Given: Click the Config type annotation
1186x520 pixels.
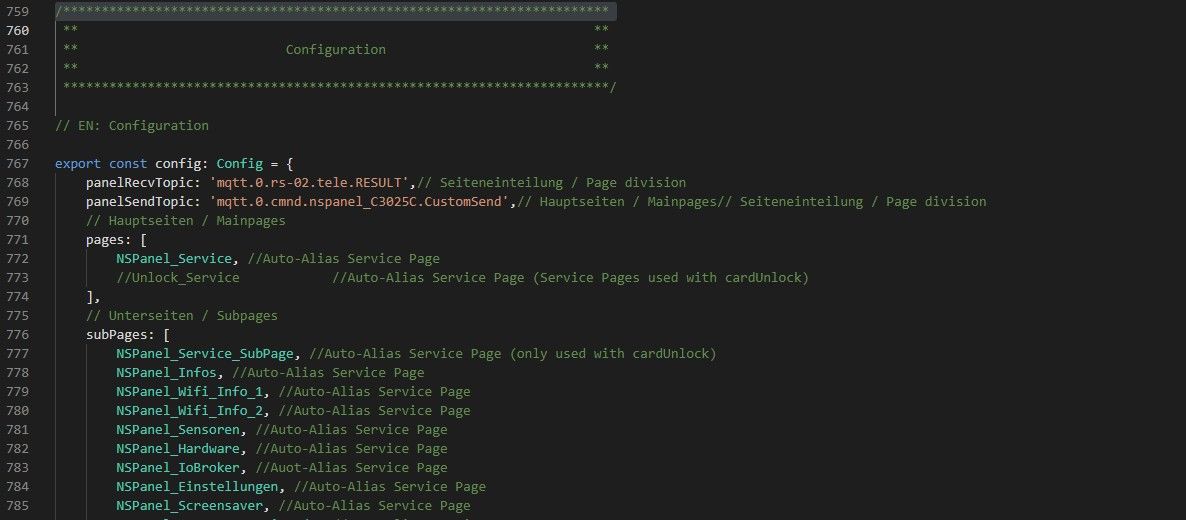Looking at the screenshot, I should click(239, 164).
